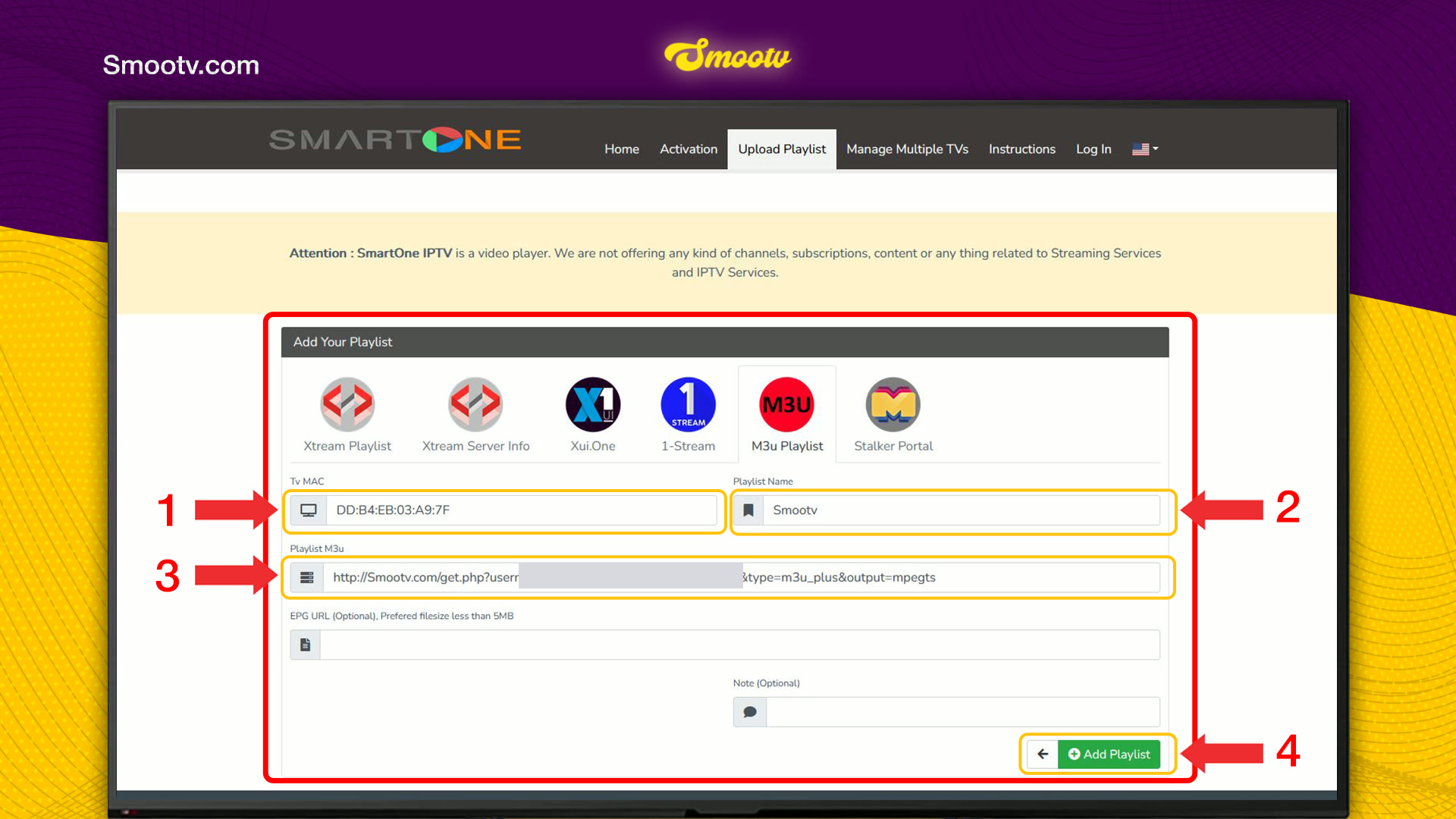1456x819 pixels.
Task: Open the Instructions page
Action: (1021, 149)
